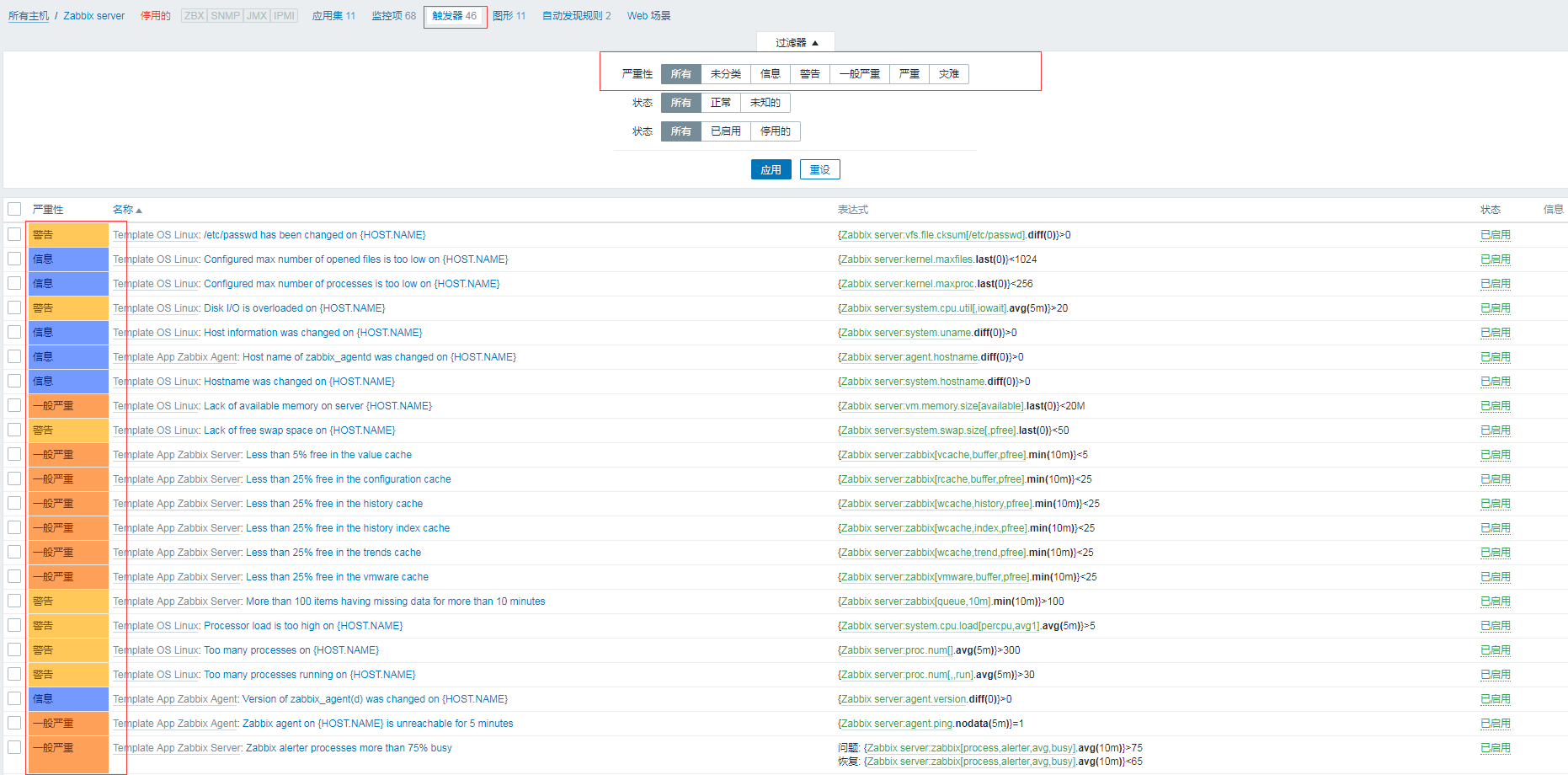This screenshot has height=775, width=1568.
Task: Filter state by 正常
Action: pyautogui.click(x=721, y=103)
